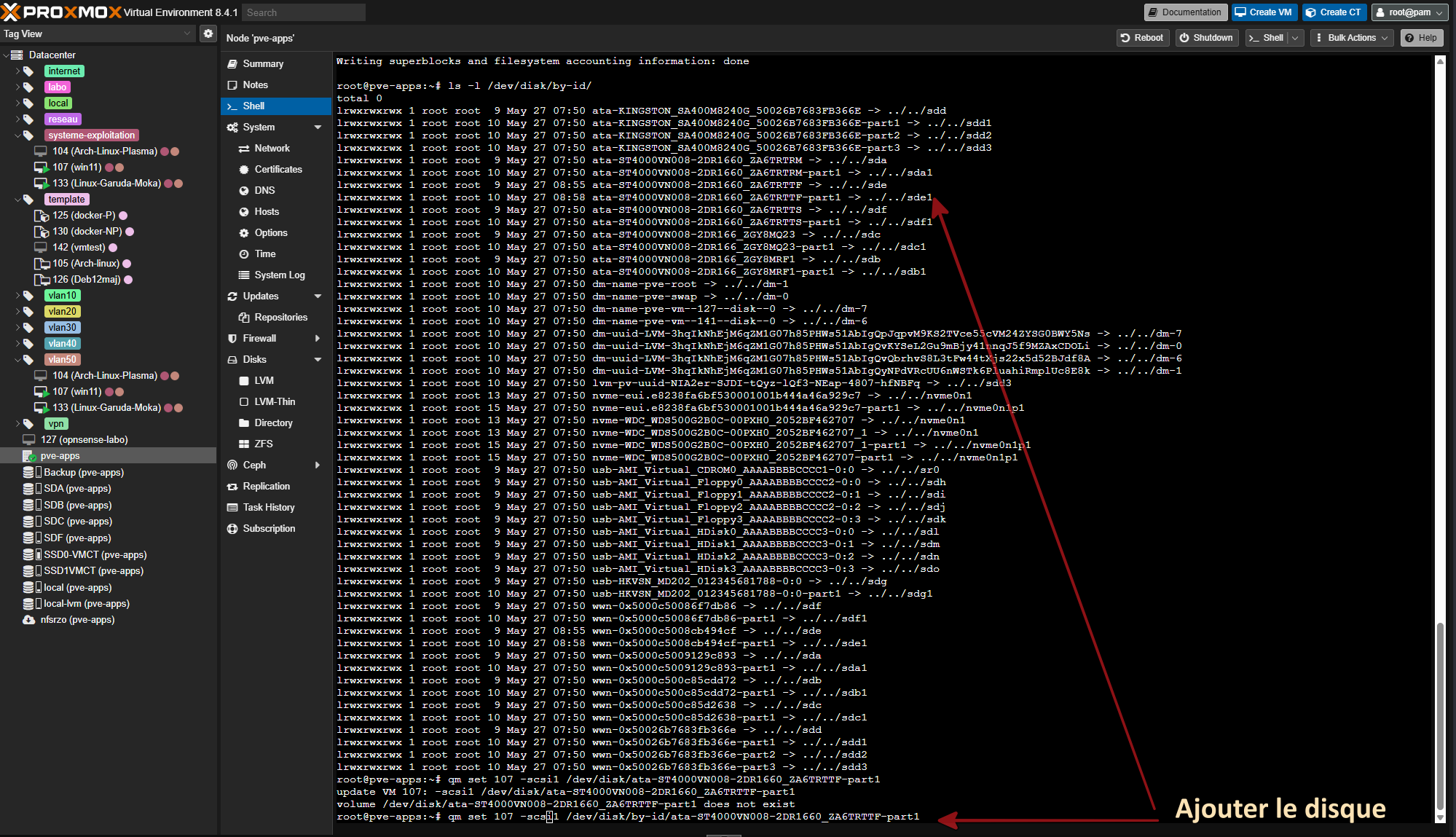
Task: Select the vlan20 tag
Action: [x=63, y=312]
